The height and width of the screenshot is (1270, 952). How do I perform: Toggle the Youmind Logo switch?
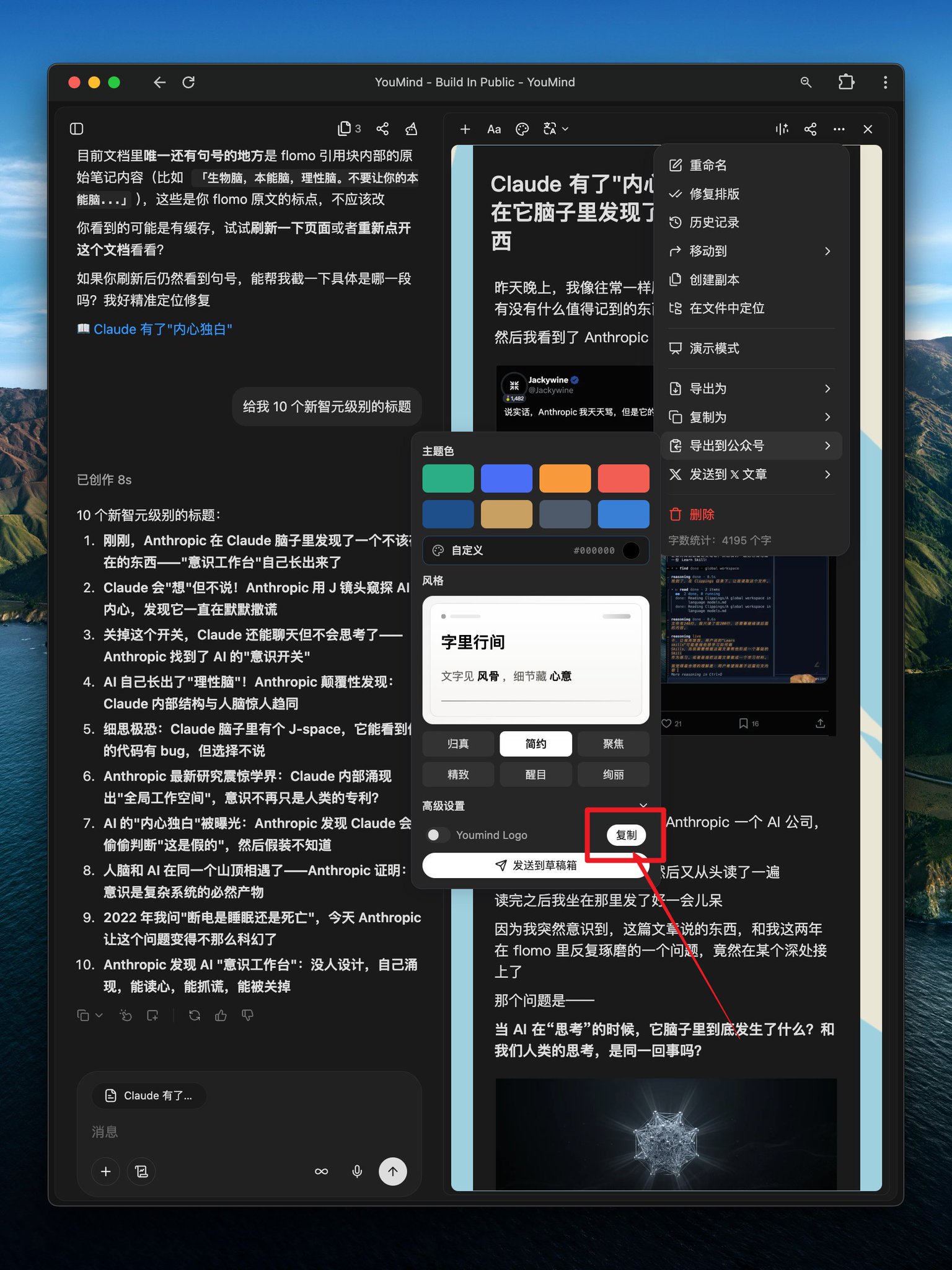click(x=438, y=835)
